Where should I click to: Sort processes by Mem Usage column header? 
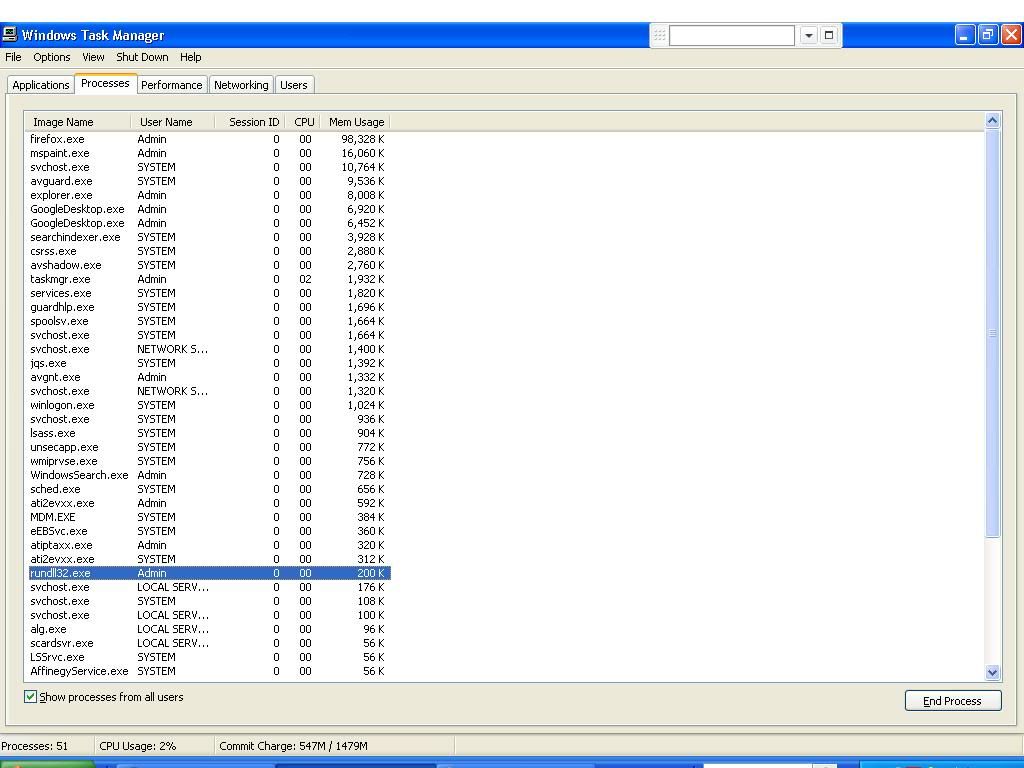click(356, 122)
